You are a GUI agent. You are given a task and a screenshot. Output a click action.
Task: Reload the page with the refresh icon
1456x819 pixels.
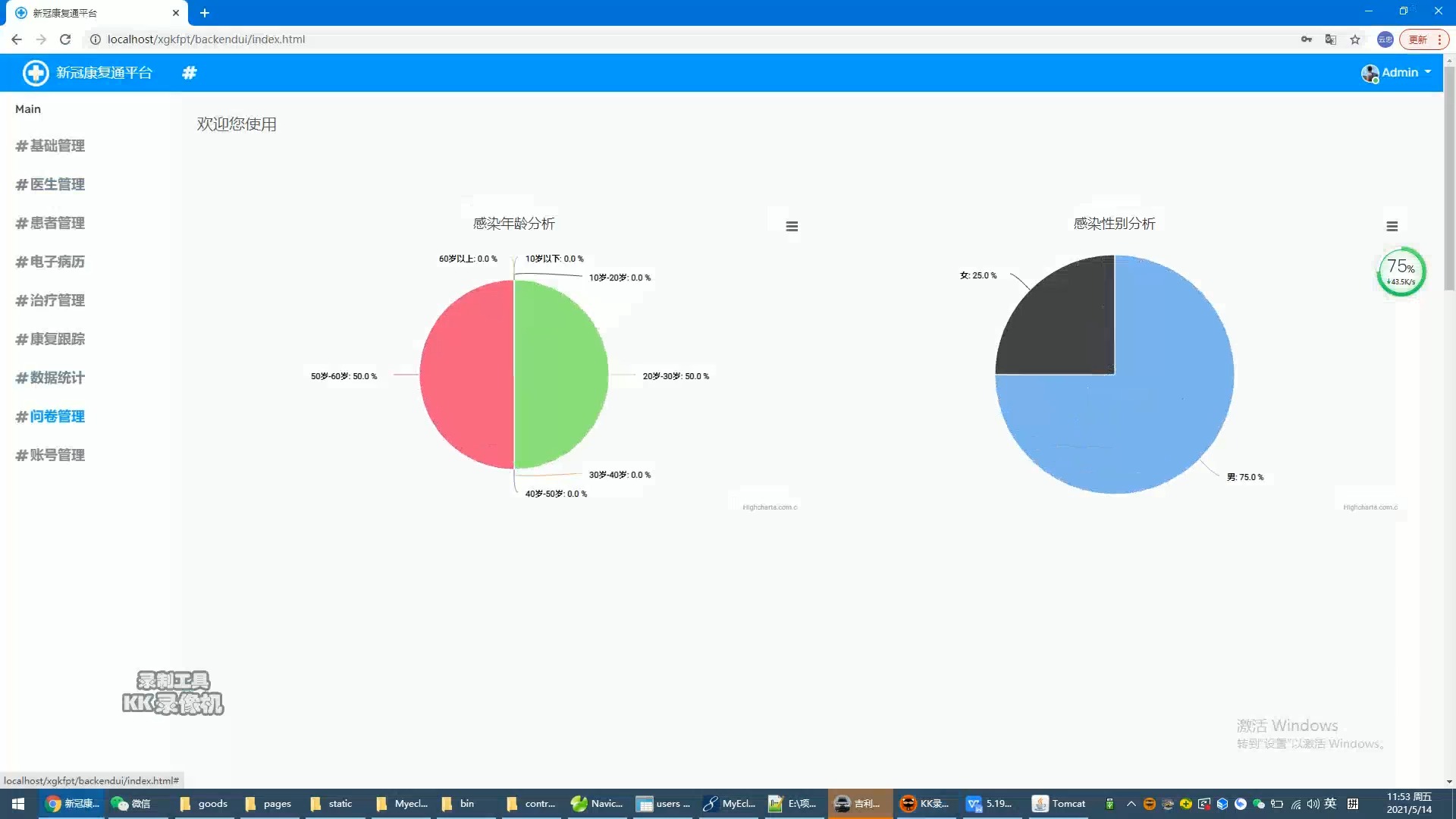point(65,39)
